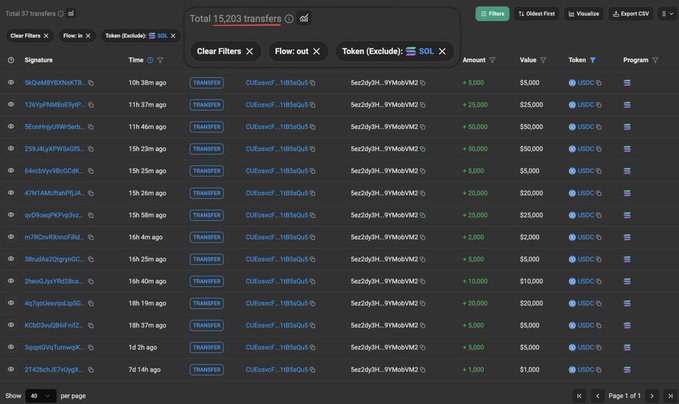Change sort order via Oldest First

click(x=537, y=14)
